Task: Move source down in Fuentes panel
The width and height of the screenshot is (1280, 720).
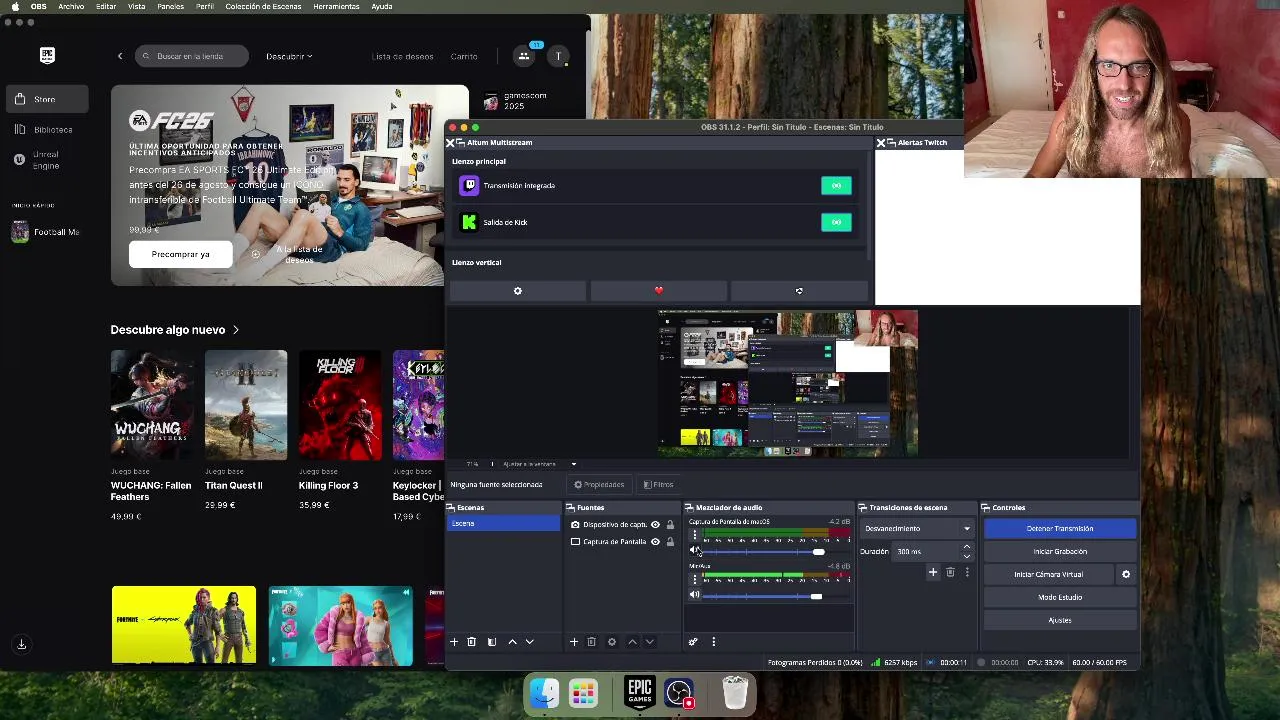Action: point(650,642)
